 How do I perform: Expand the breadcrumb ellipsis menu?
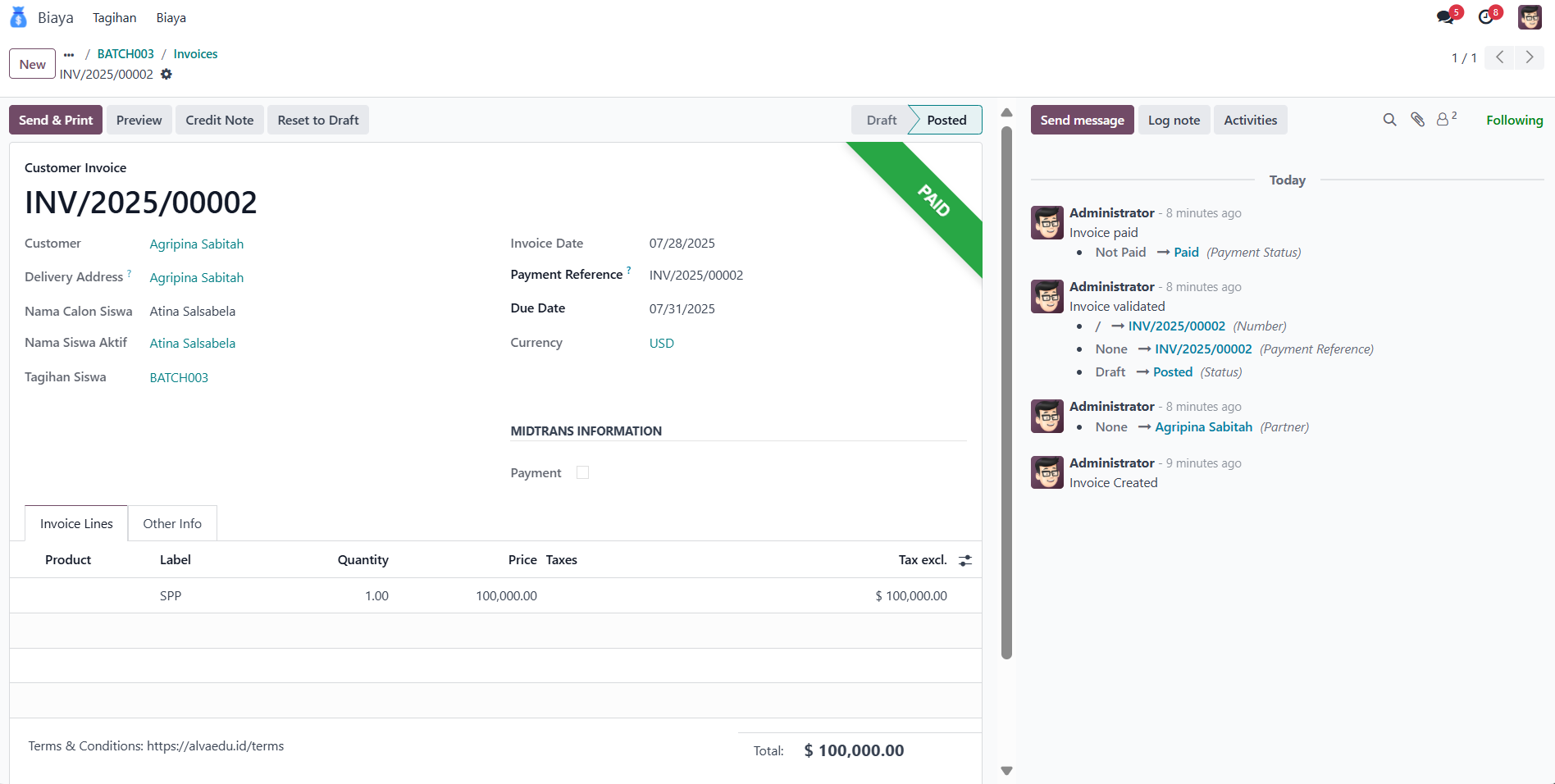click(x=69, y=54)
